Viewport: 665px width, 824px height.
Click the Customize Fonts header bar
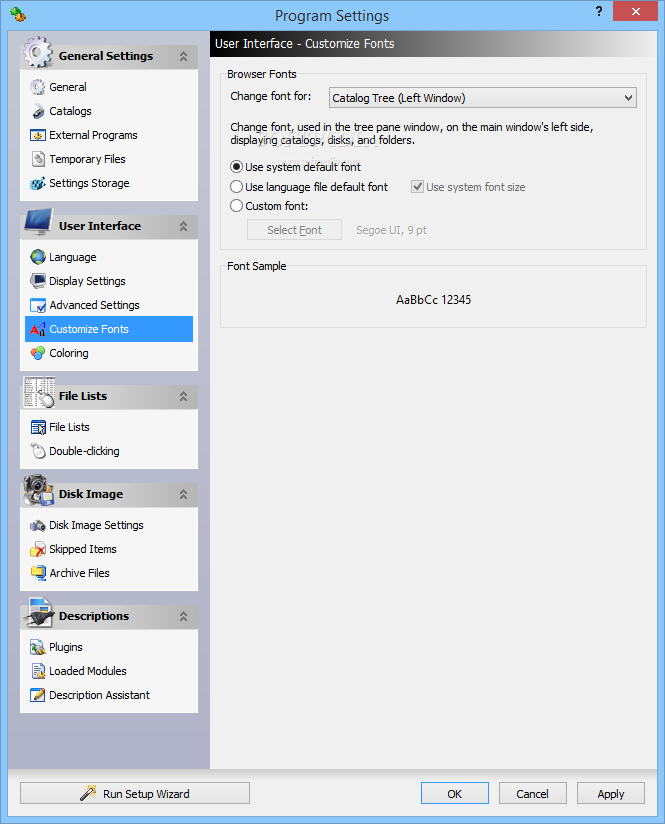(433, 44)
